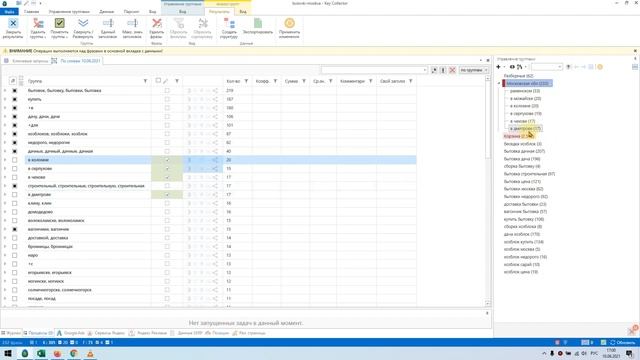Click the red X icon near search field
This screenshot has height=360, width=640.
click(452, 70)
